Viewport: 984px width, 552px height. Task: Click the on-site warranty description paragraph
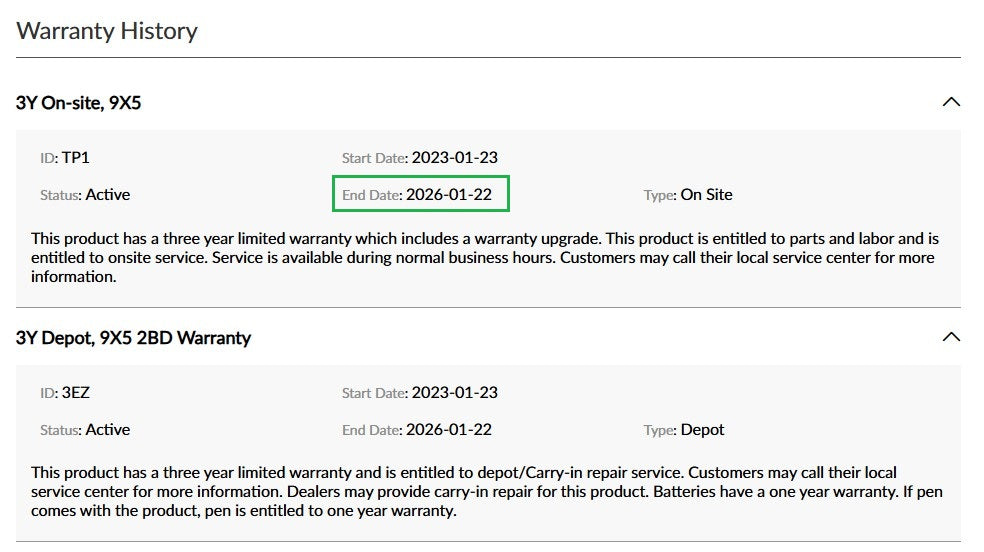(485, 258)
